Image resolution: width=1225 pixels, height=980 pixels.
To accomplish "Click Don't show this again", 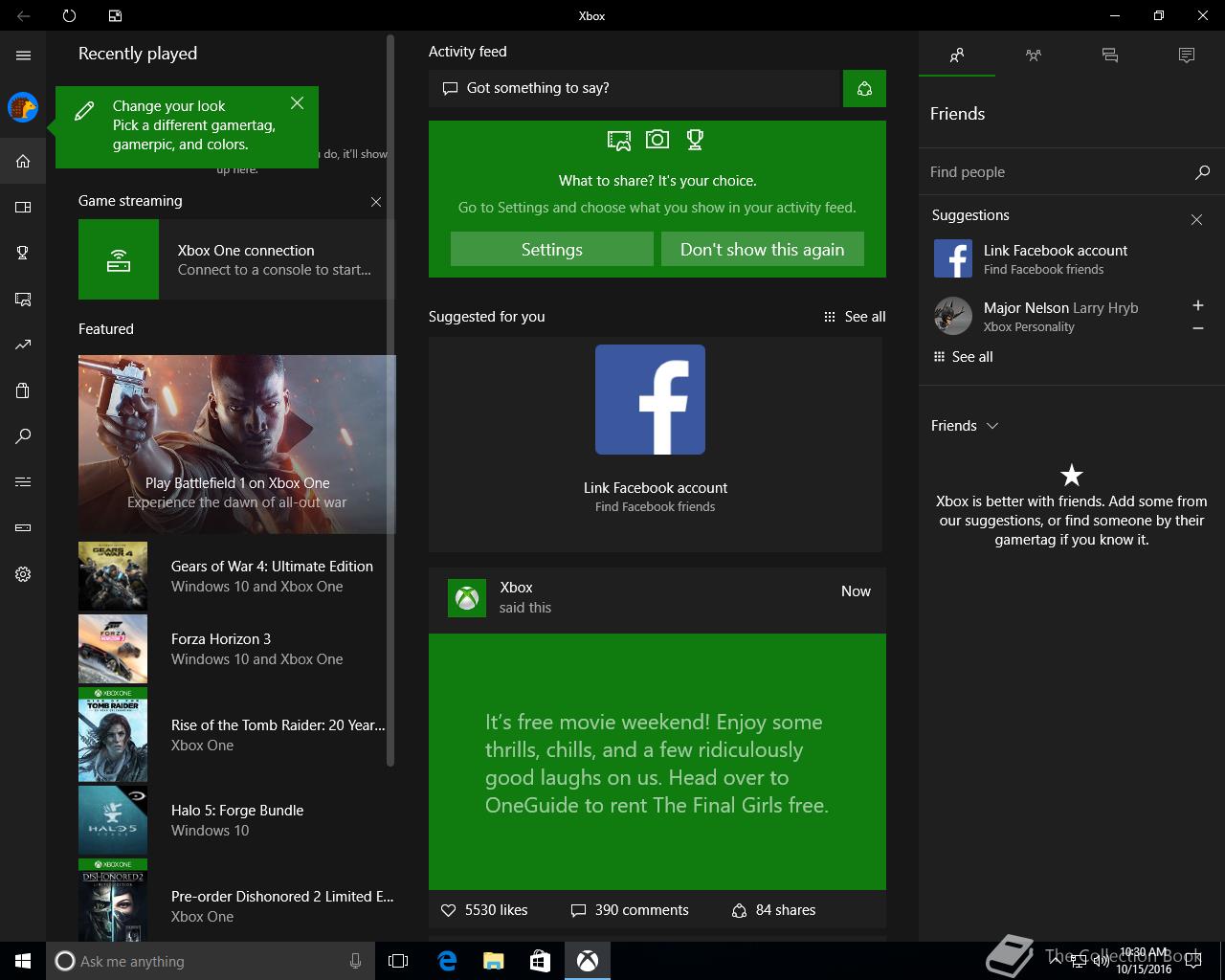I will (763, 249).
